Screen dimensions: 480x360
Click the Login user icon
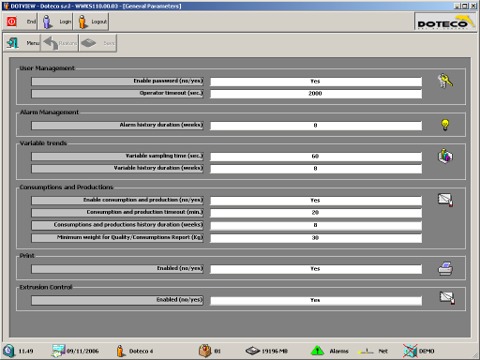point(47,22)
